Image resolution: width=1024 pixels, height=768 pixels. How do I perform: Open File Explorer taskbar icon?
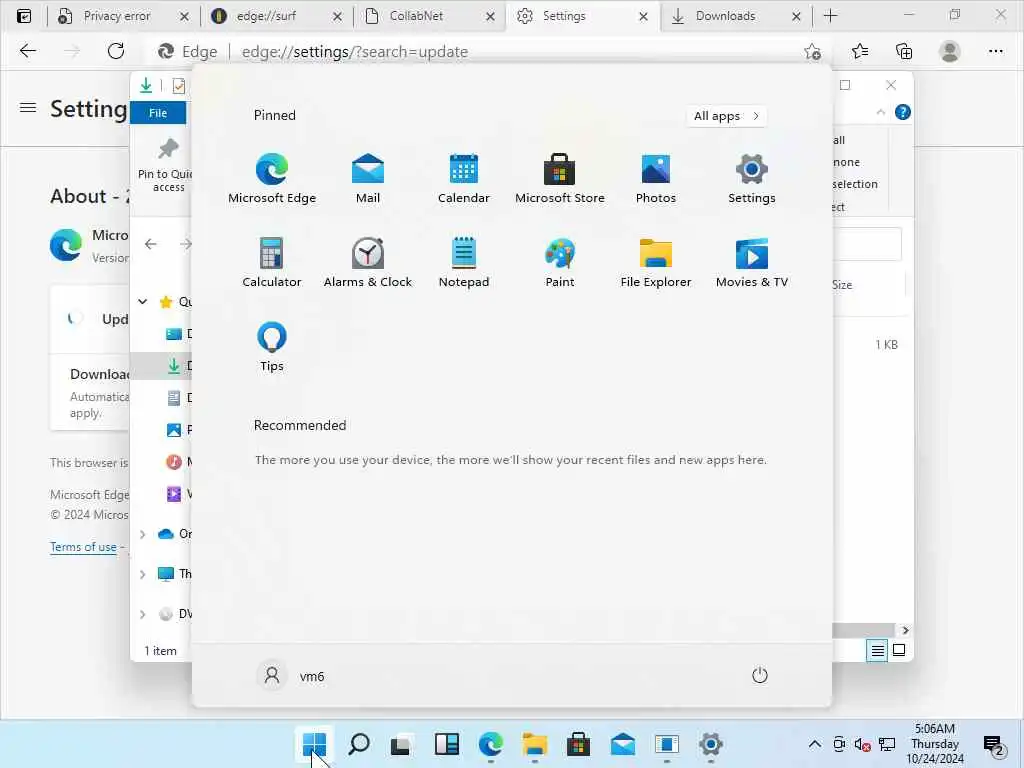tap(534, 744)
